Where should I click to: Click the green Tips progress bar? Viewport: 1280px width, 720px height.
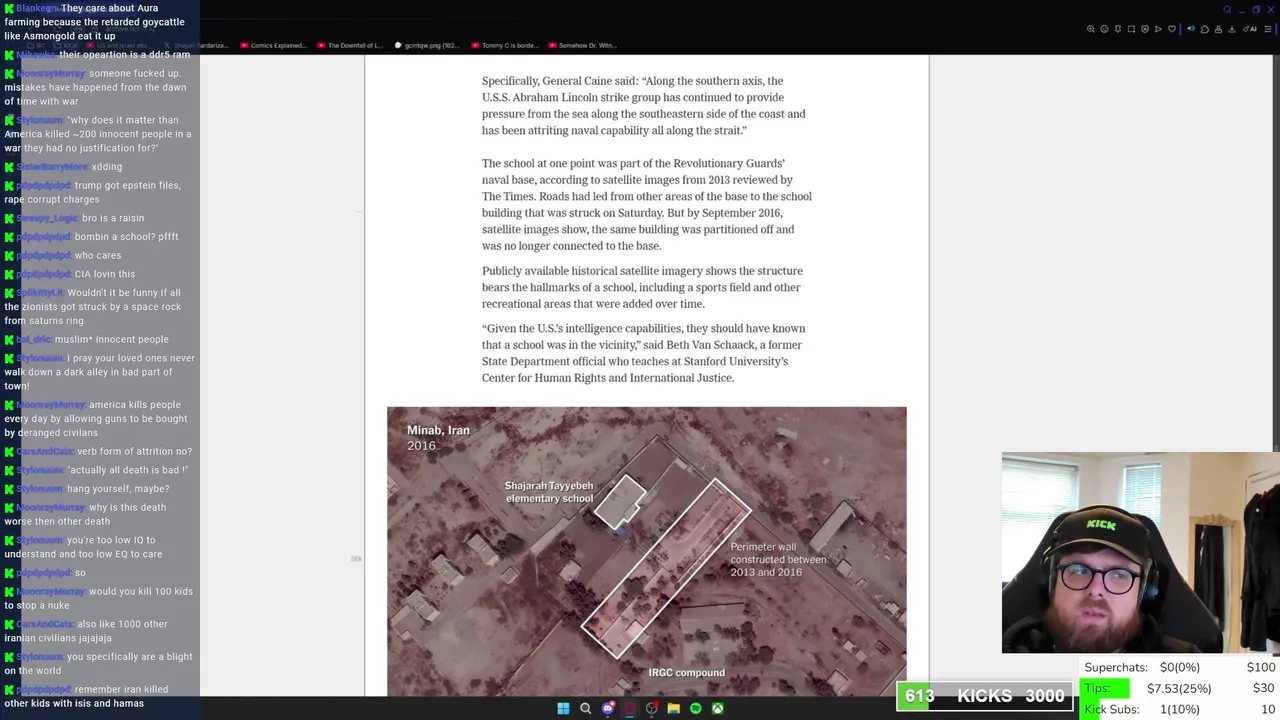[x=1104, y=688]
